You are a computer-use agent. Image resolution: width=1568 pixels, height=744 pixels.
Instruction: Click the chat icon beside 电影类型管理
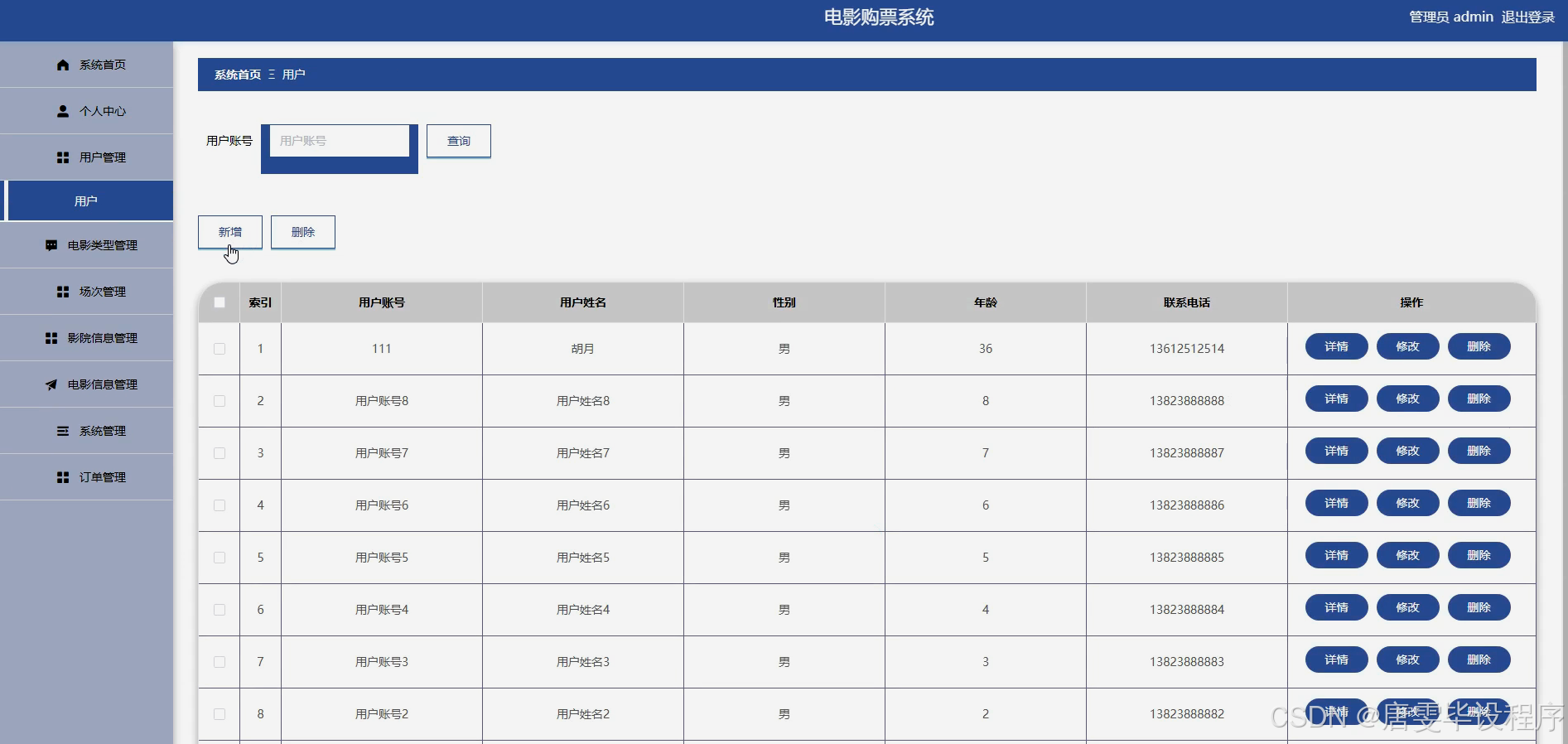(x=51, y=245)
